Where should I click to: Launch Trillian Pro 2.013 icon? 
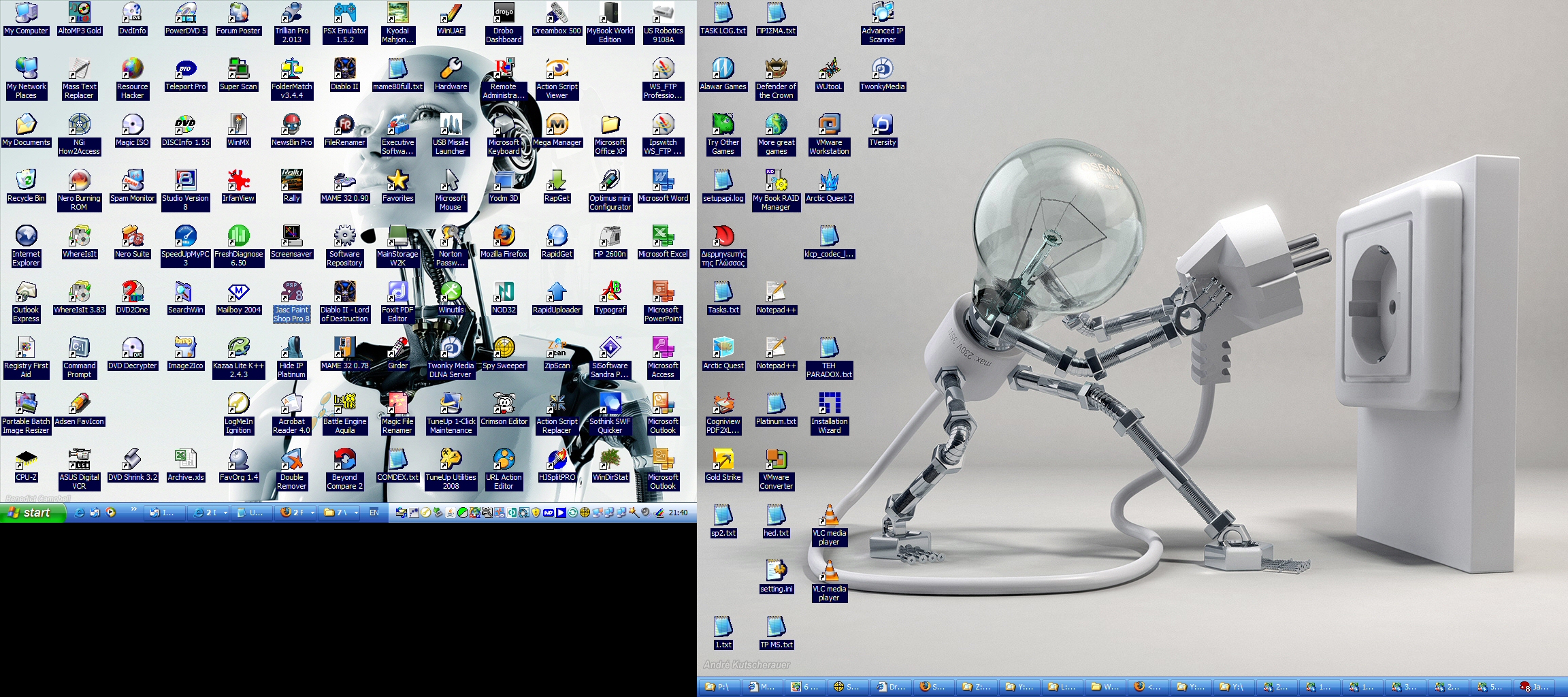pos(291,23)
